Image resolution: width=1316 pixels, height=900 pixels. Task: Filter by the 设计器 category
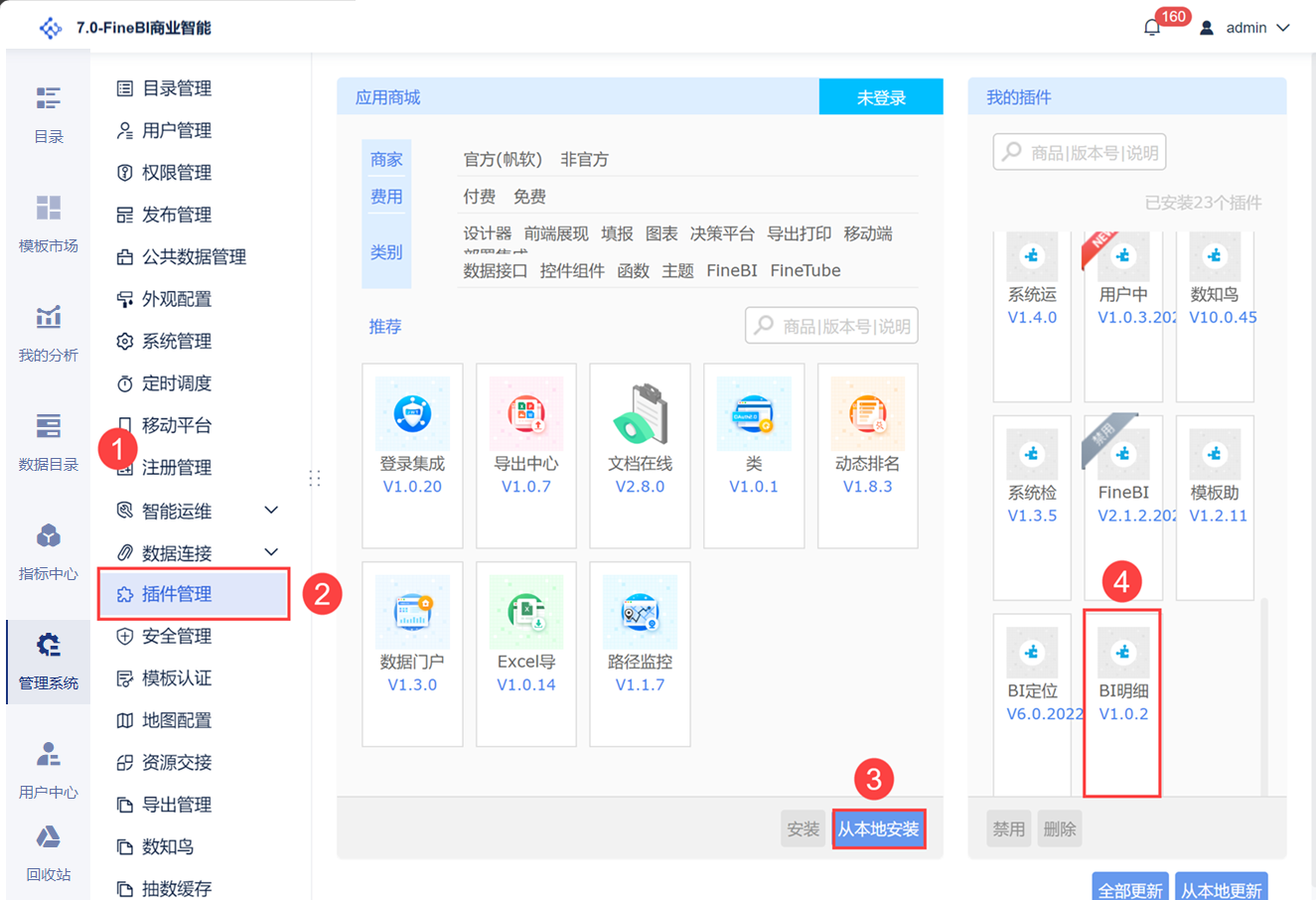point(488,233)
